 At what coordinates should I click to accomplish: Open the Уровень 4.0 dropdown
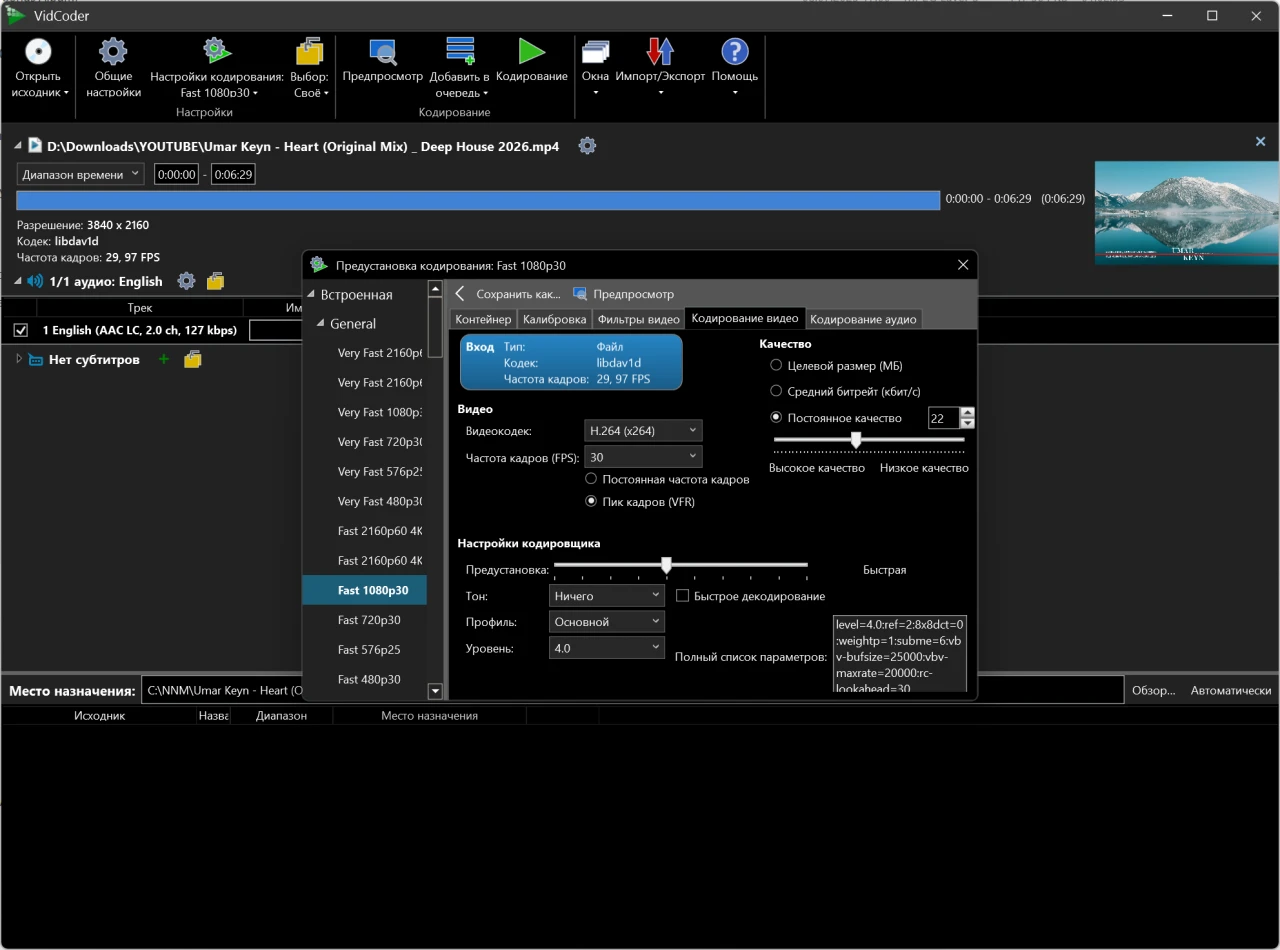pyautogui.click(x=607, y=648)
